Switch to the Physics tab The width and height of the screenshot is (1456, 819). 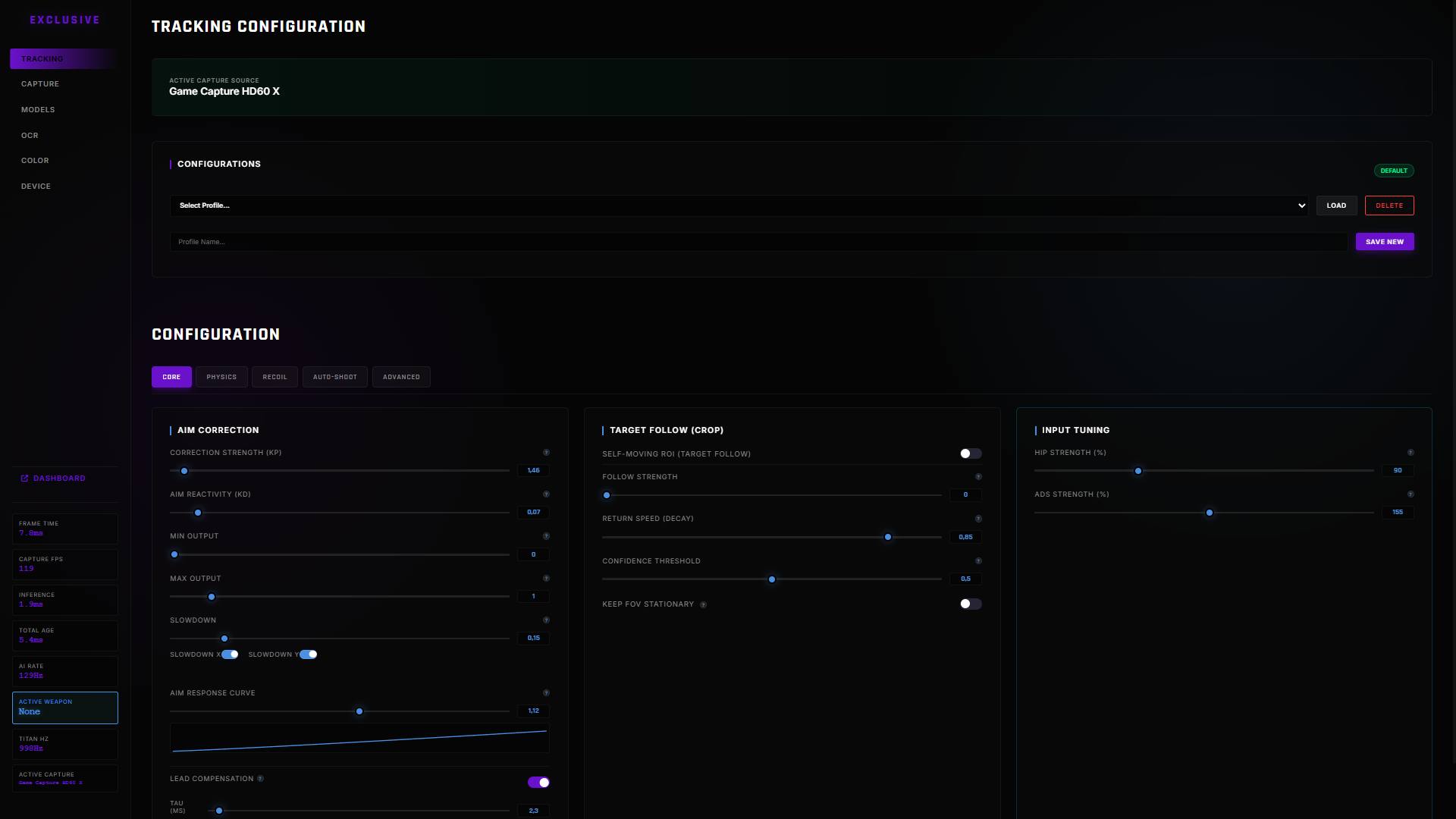(221, 377)
